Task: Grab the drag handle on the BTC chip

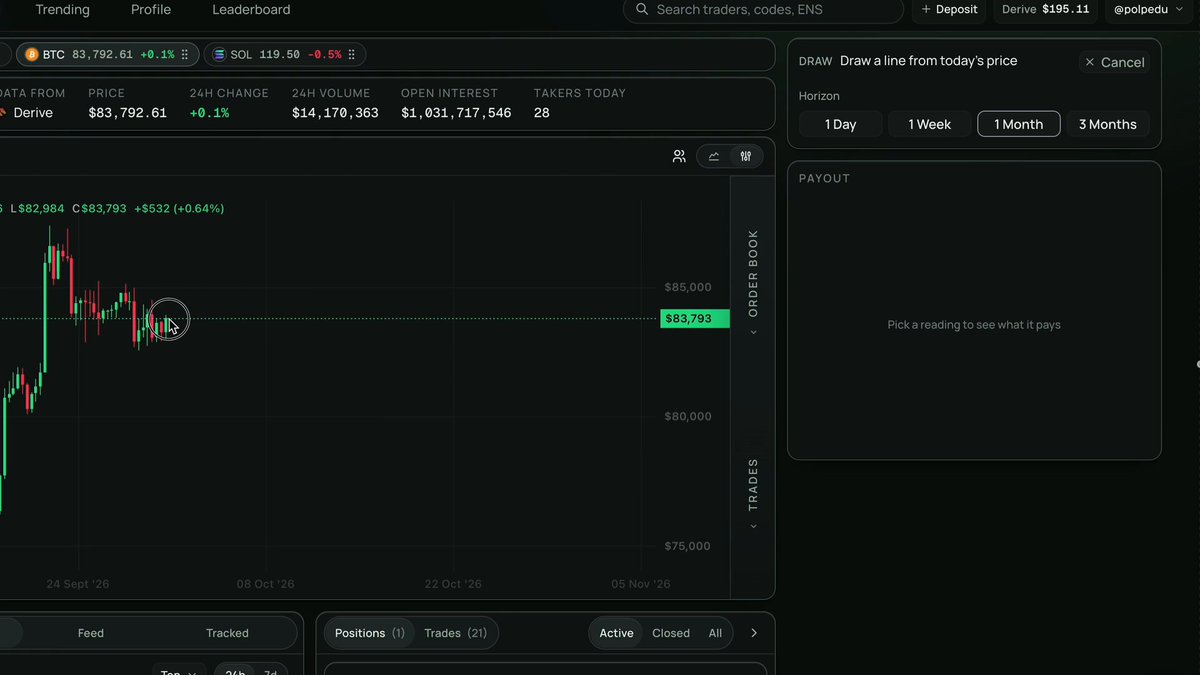Action: pyautogui.click(x=184, y=55)
